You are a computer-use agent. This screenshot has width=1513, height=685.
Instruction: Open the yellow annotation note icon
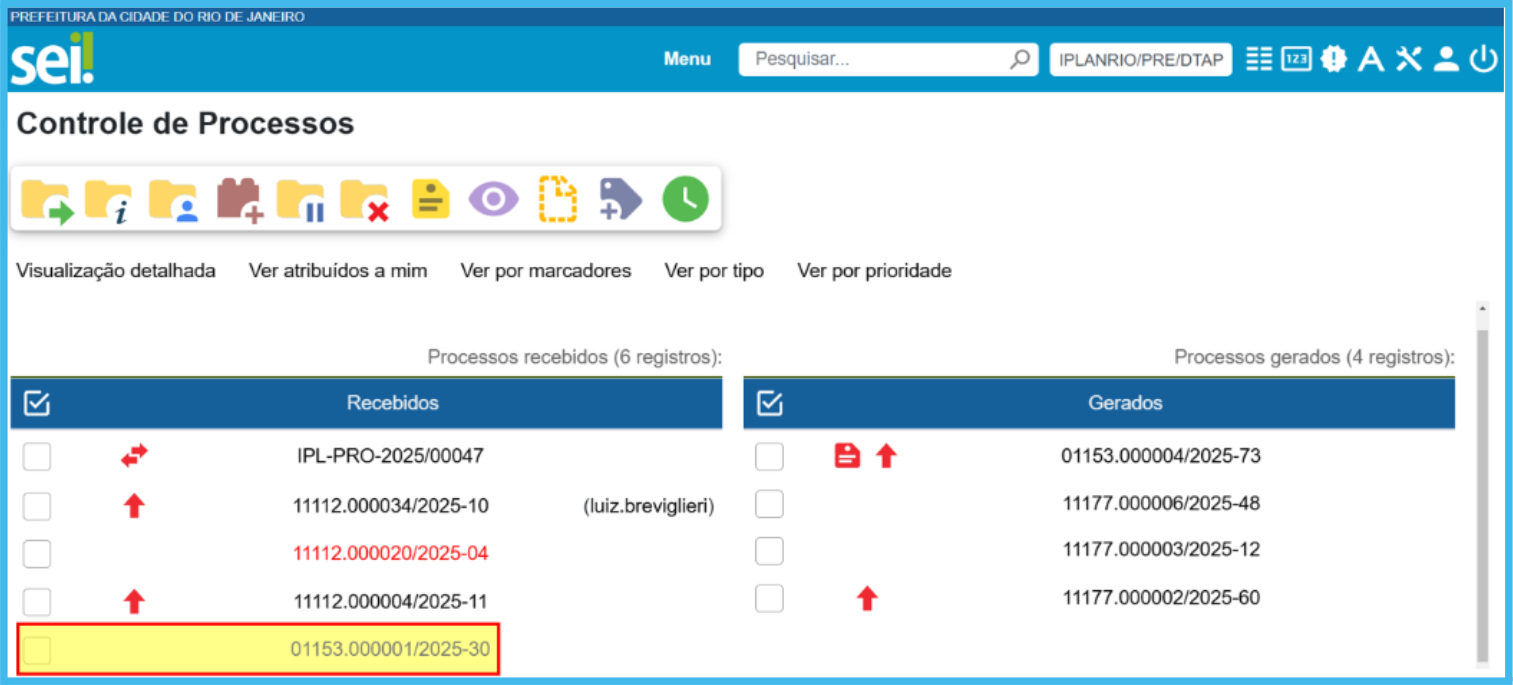431,200
